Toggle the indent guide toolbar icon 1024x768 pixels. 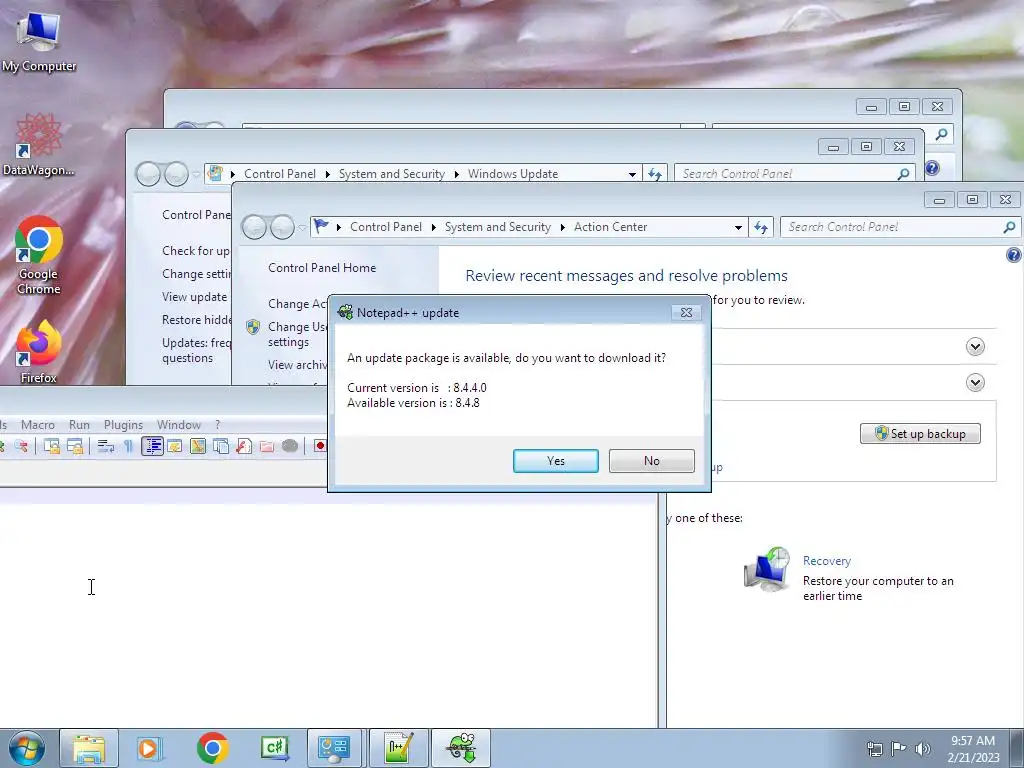coord(152,446)
